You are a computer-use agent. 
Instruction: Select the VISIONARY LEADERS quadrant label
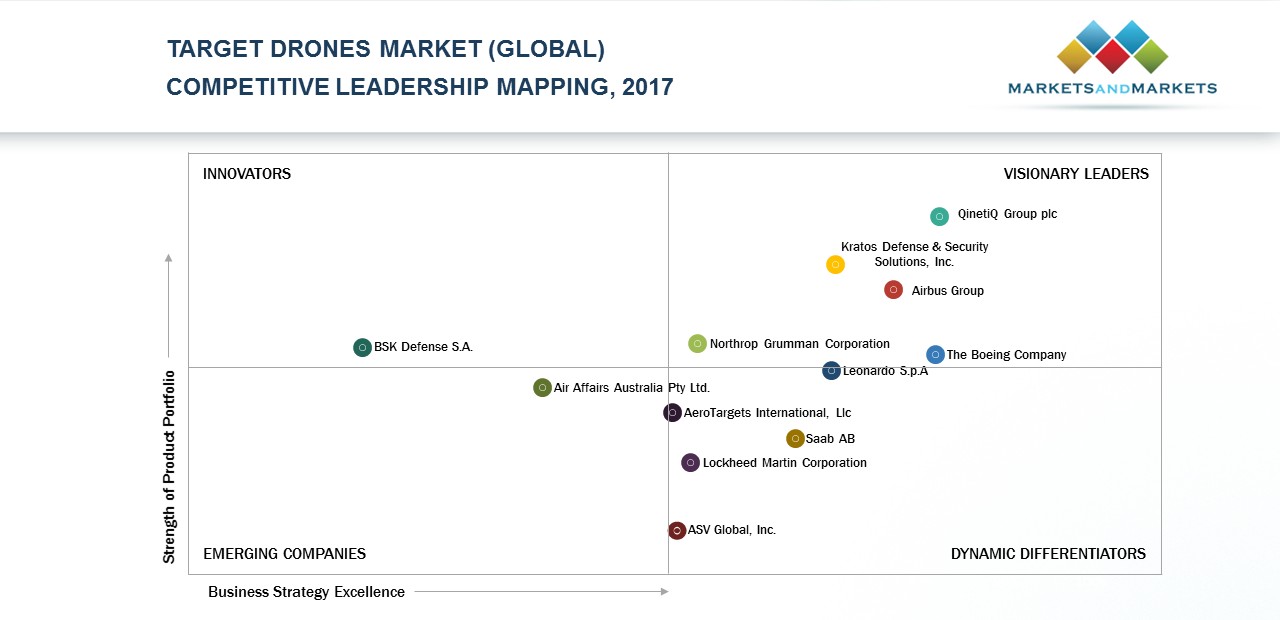(1076, 174)
